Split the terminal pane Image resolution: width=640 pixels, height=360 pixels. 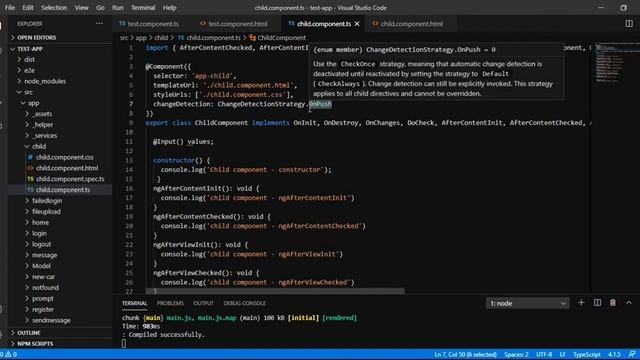coord(597,303)
